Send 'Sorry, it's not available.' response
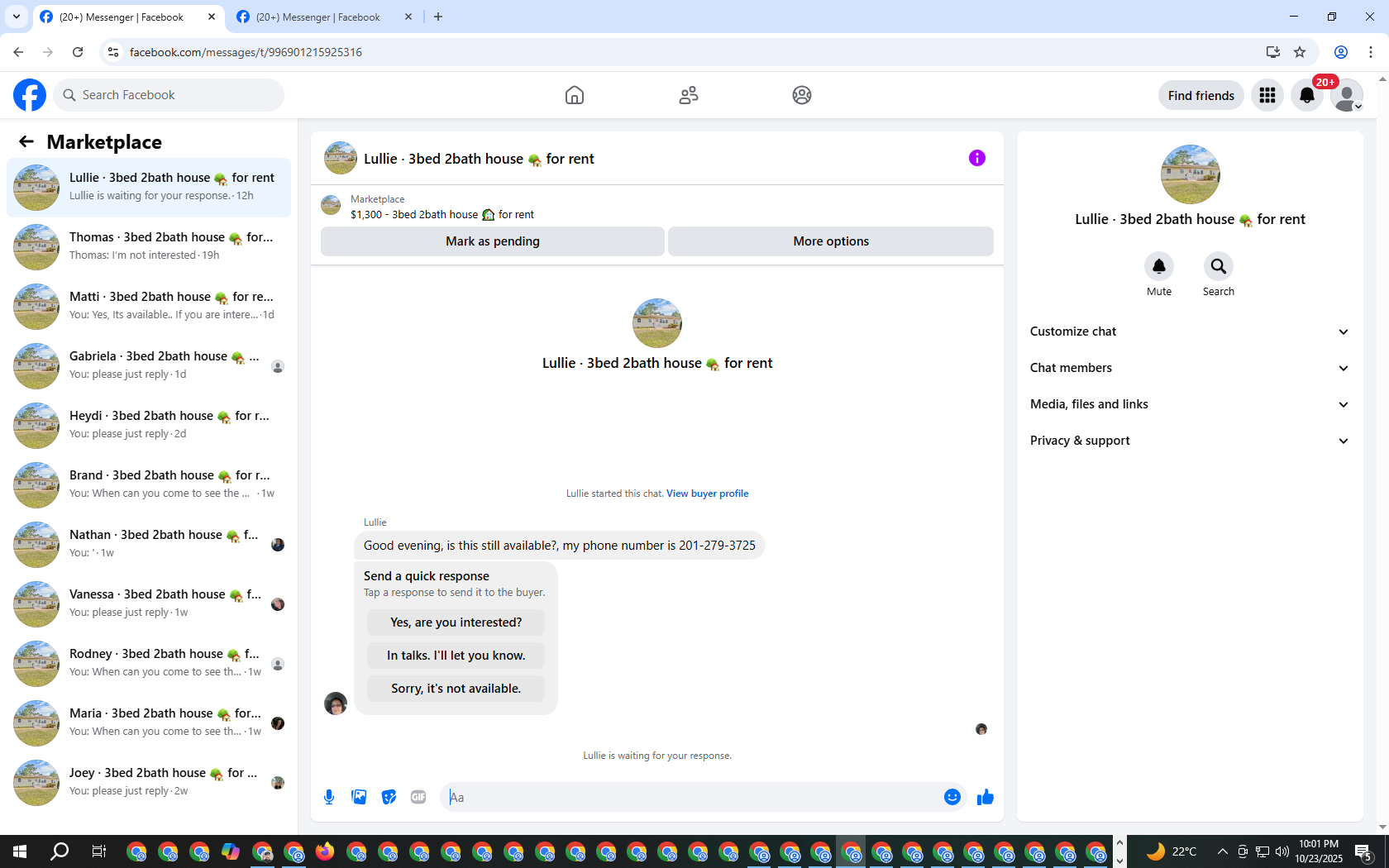 (456, 689)
